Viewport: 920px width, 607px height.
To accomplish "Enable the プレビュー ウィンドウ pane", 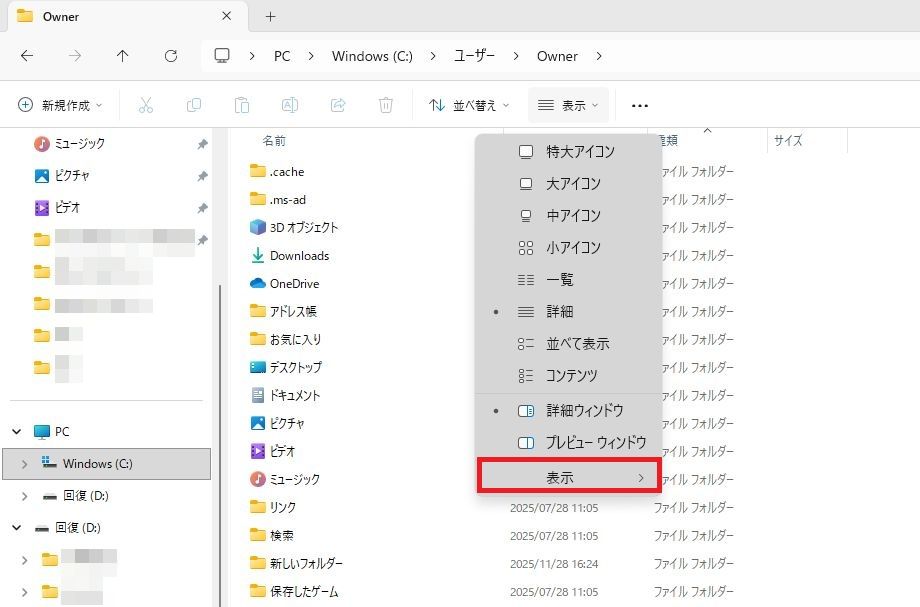I will point(595,442).
